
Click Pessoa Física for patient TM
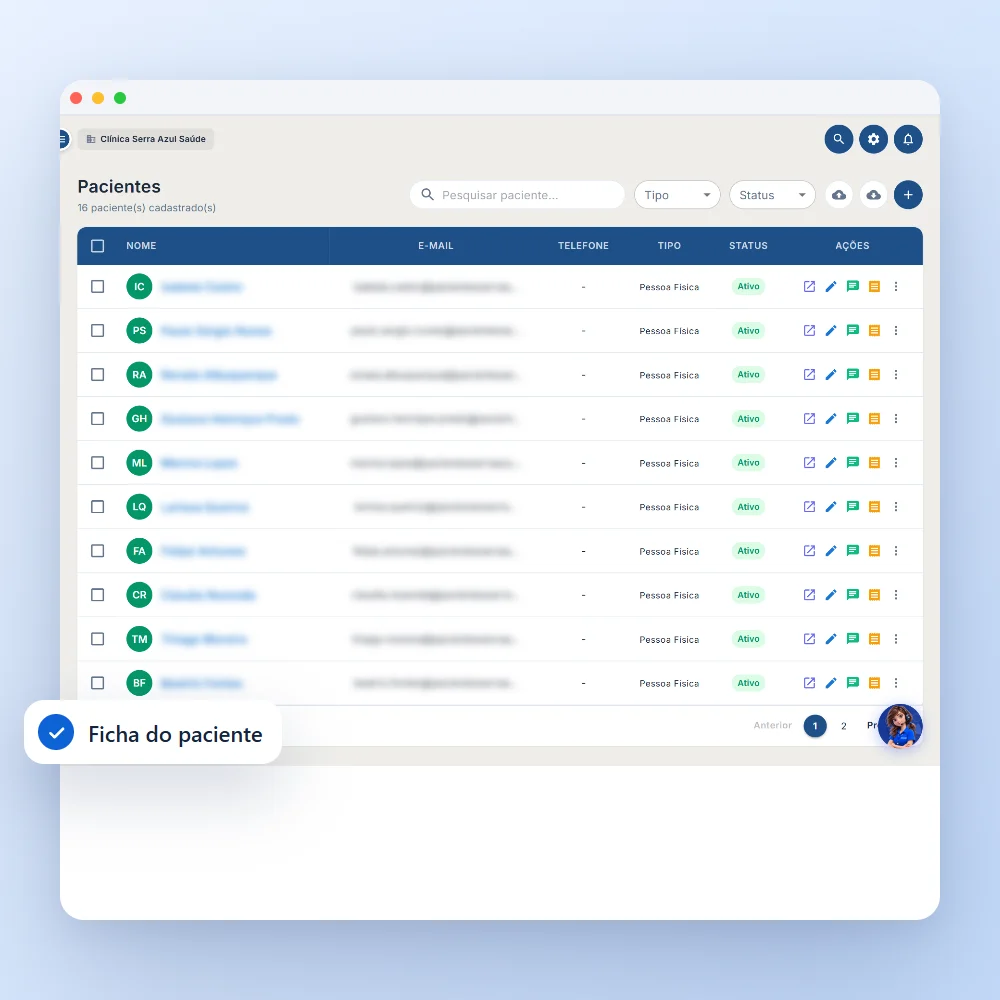(669, 640)
